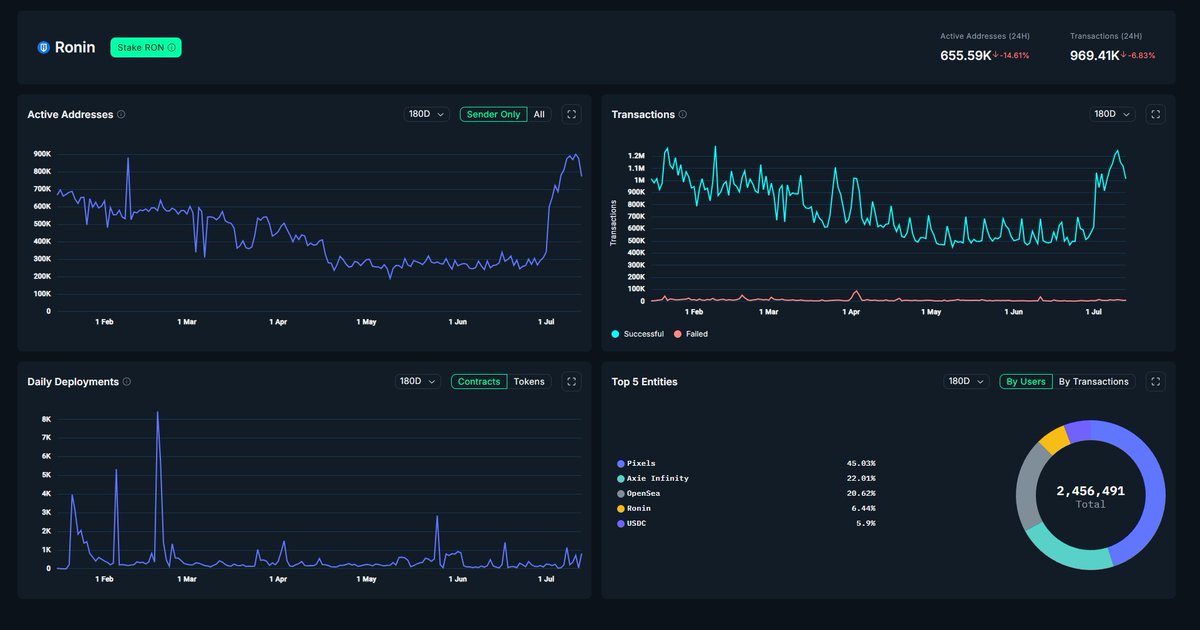Select By Users in Top 5 Entities
The width and height of the screenshot is (1200, 630).
pyautogui.click(x=1026, y=381)
